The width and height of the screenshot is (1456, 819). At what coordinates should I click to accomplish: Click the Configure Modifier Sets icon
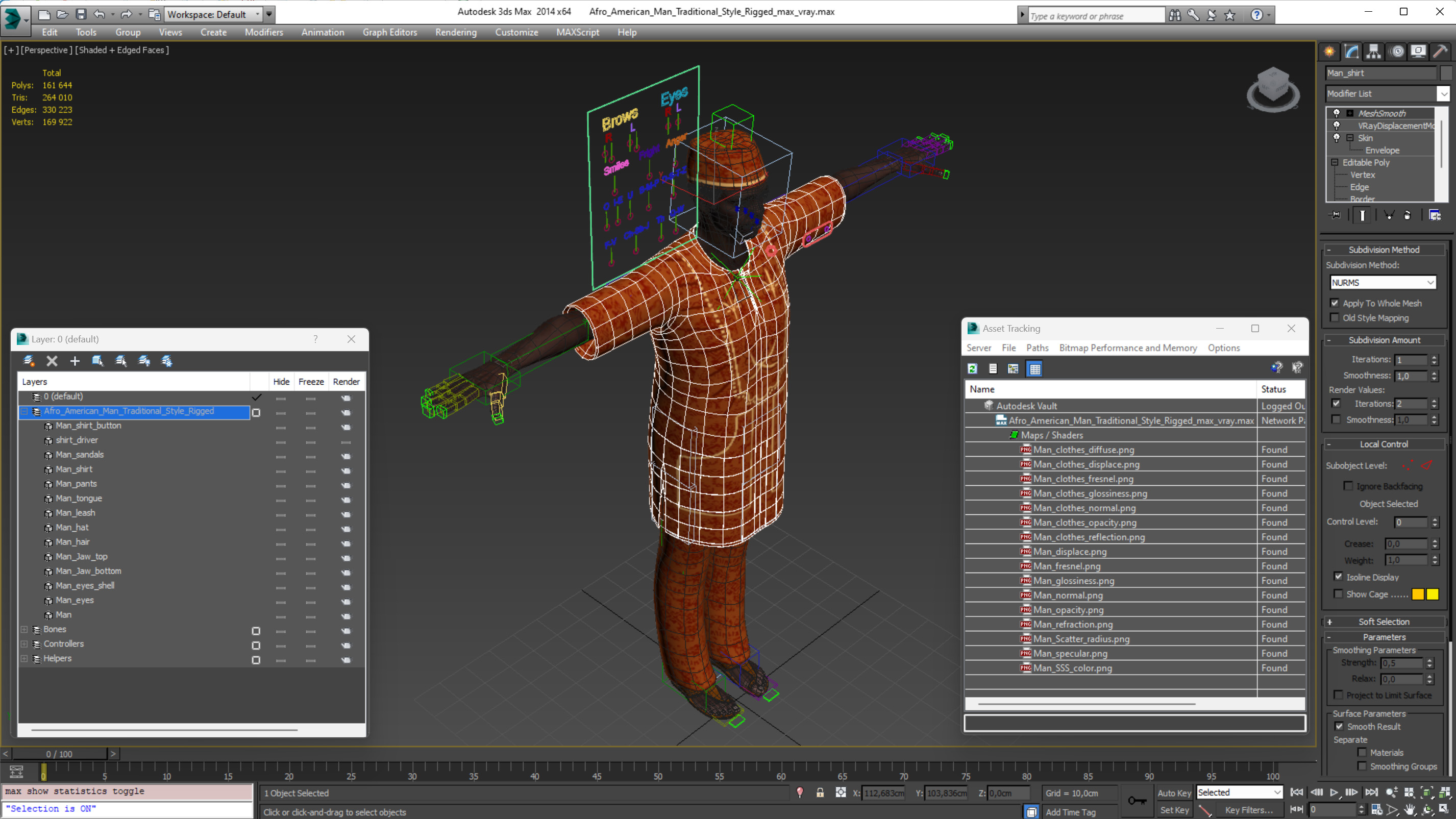pos(1435,215)
